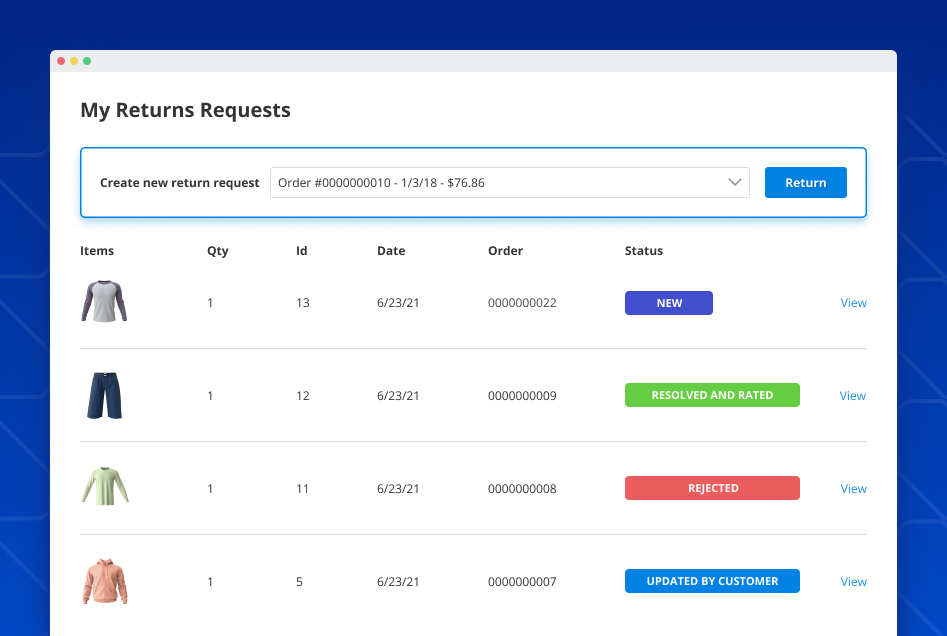
Task: Click the pink hoodie thumbnail
Action: pyautogui.click(x=104, y=581)
